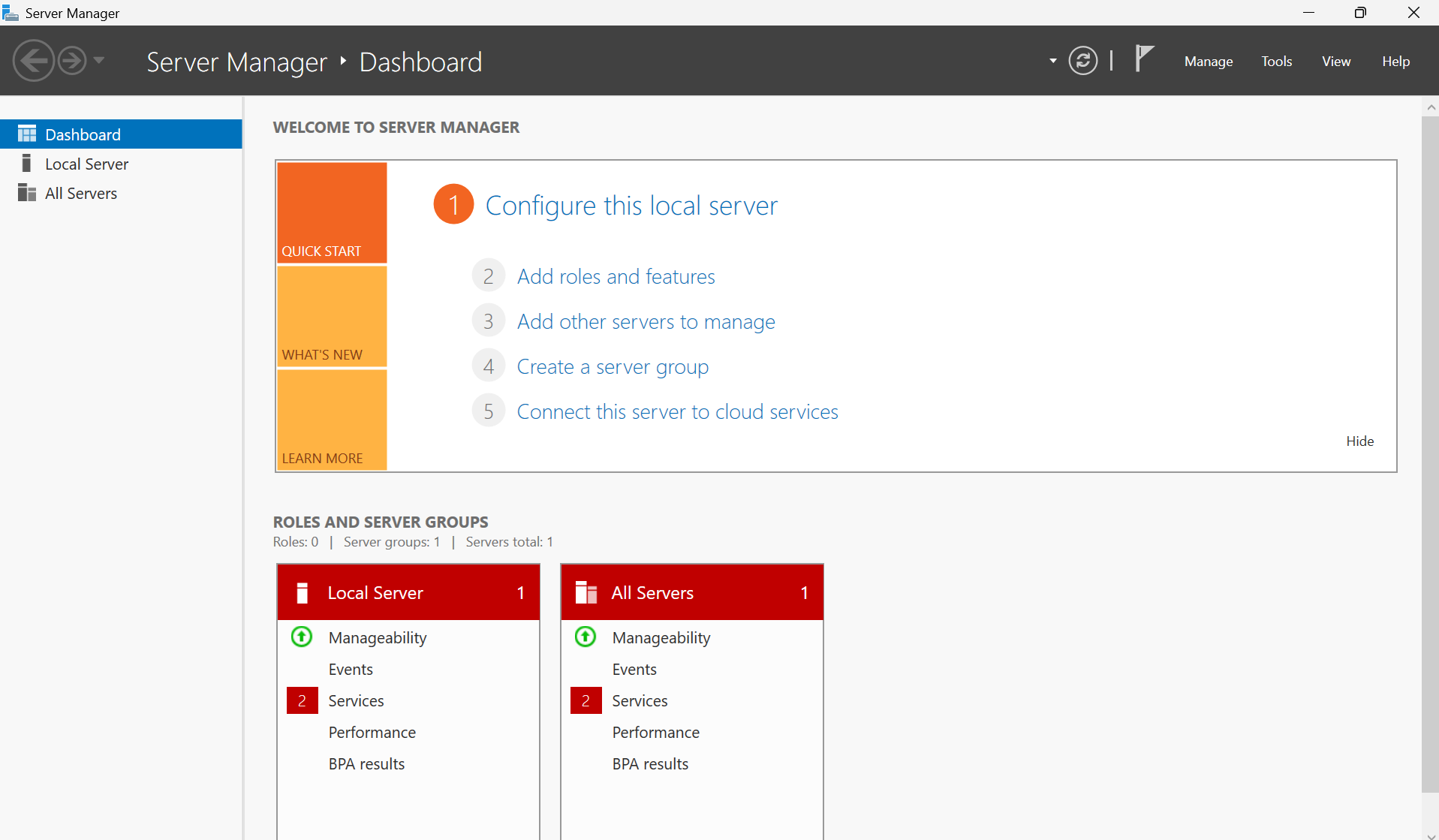
Task: Open the Help menu
Action: [x=1395, y=62]
